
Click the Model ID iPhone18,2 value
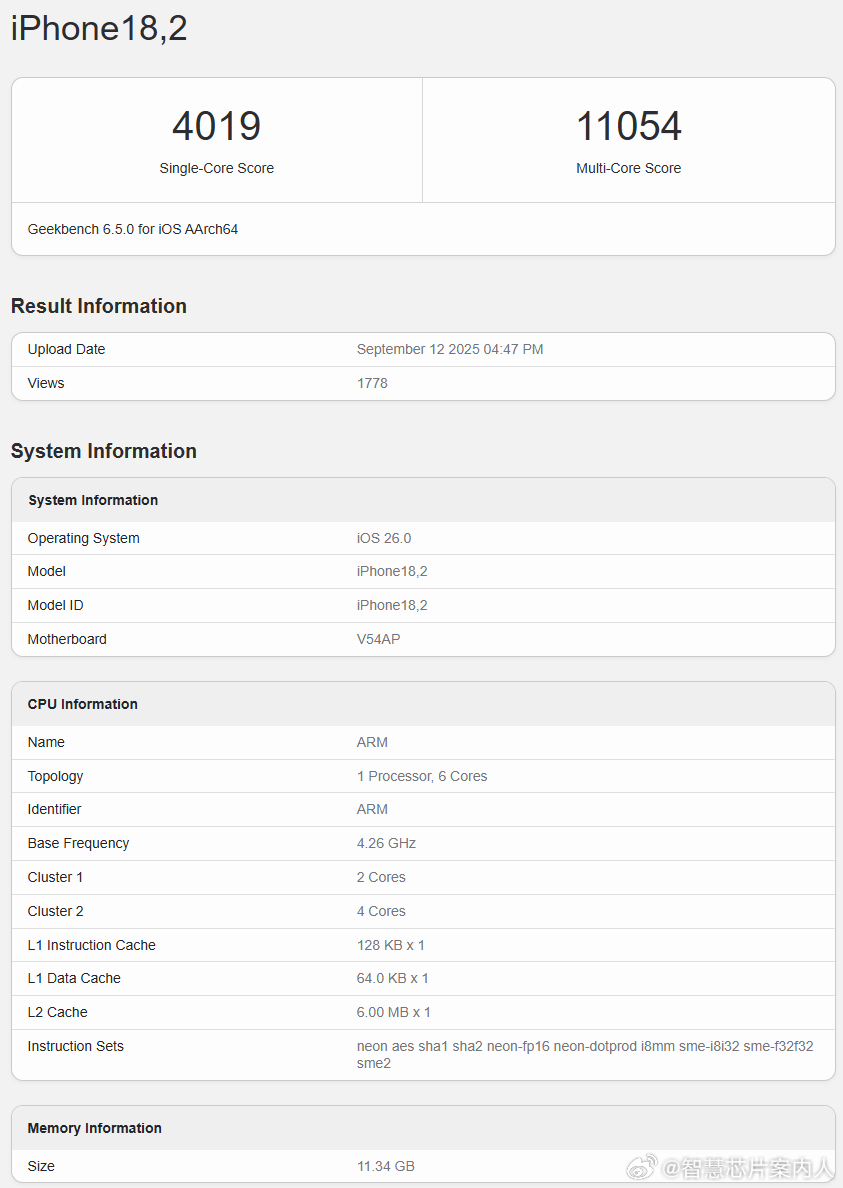point(392,605)
